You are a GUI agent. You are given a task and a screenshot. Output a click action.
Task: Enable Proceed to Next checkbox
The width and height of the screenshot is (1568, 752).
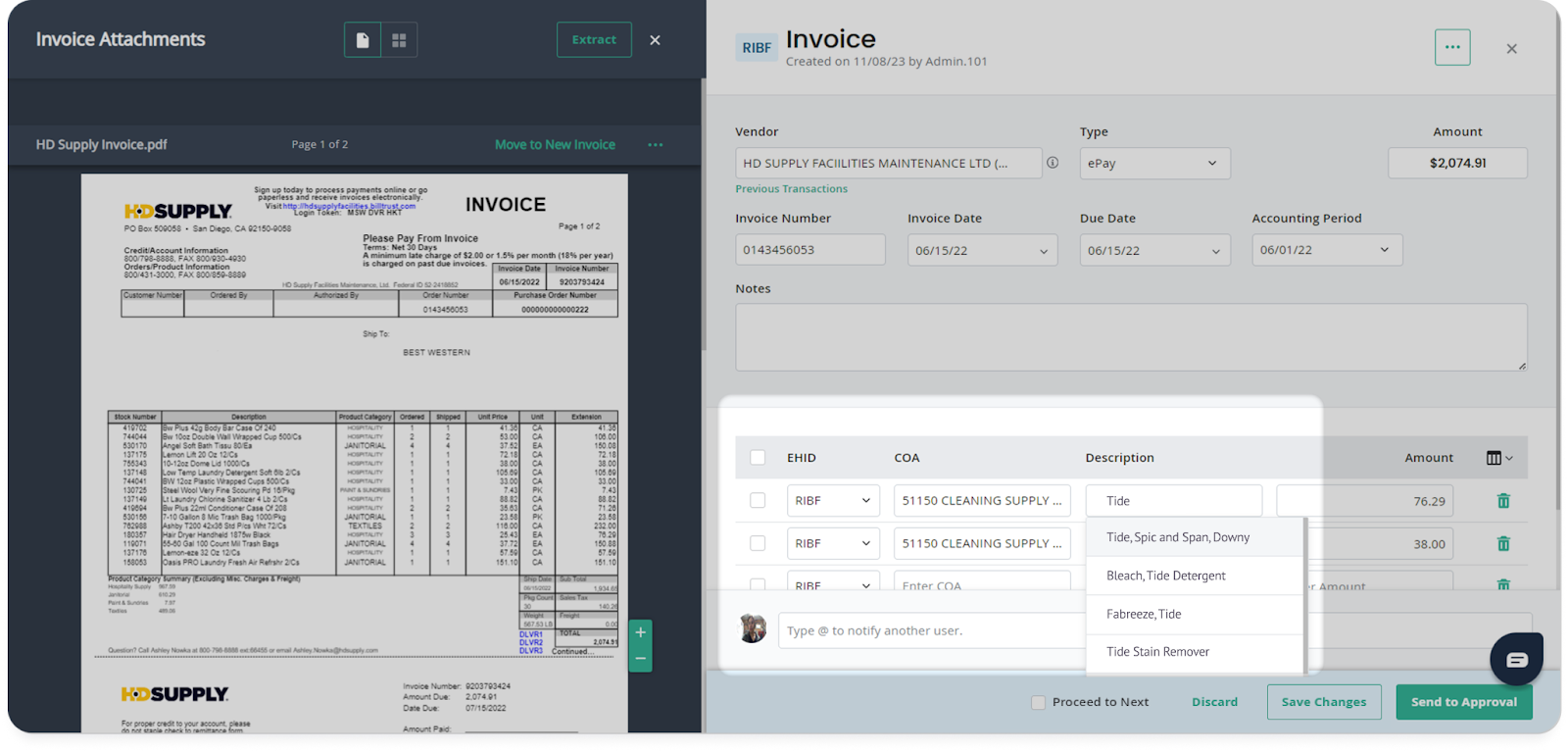1038,702
